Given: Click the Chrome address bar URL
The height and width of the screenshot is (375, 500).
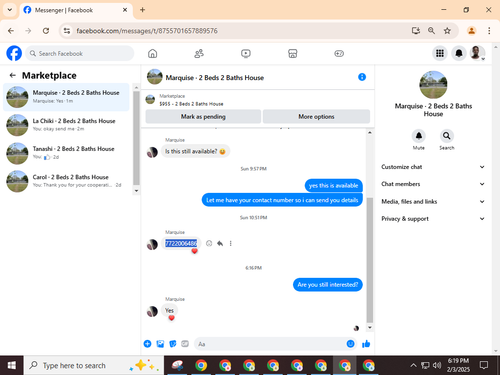Looking at the screenshot, I should (147, 31).
